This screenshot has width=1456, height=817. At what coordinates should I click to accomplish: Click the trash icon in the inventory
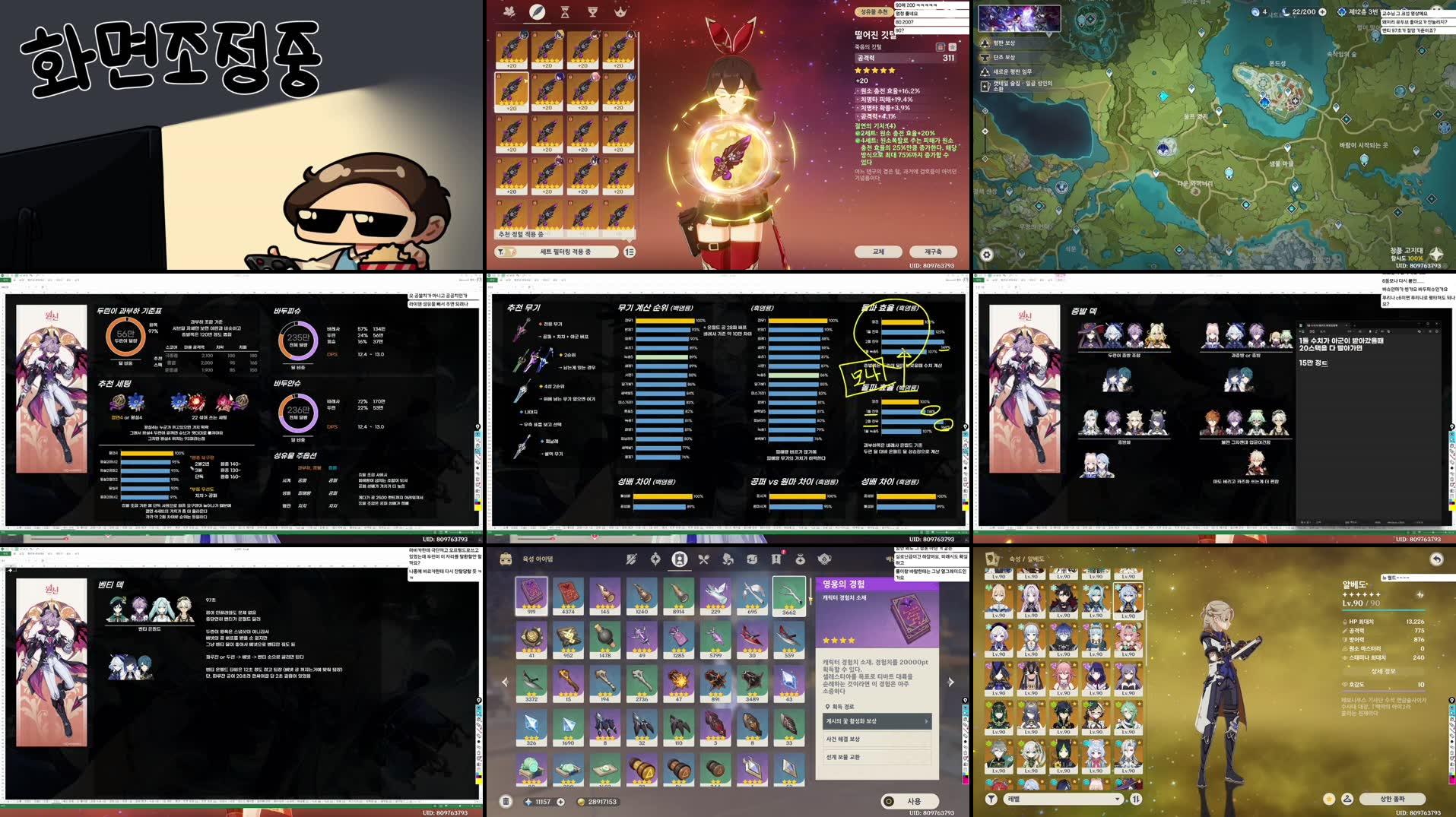pos(506,801)
